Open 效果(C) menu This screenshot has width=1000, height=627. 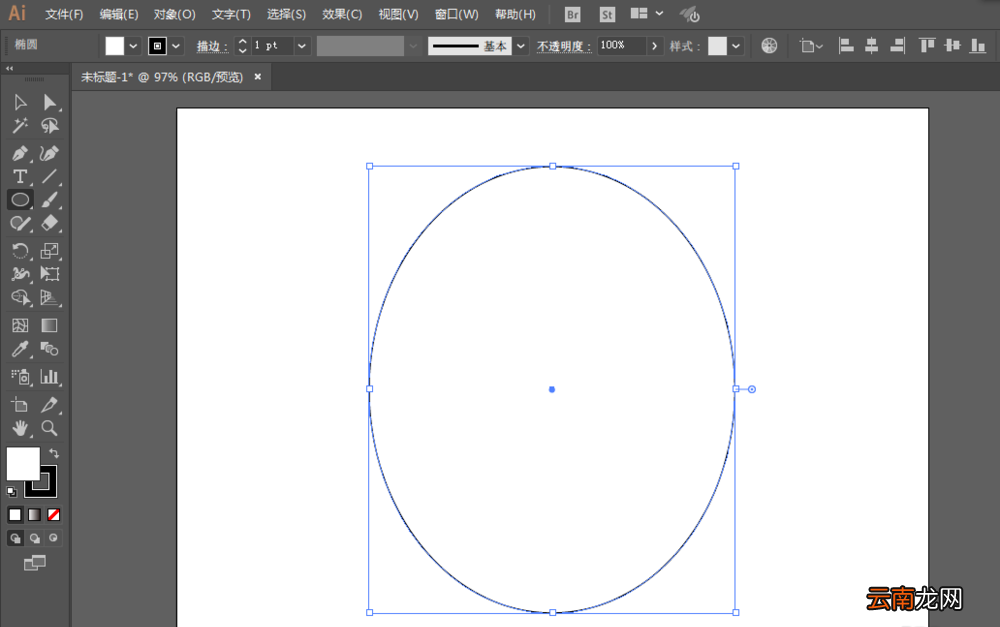coord(342,14)
